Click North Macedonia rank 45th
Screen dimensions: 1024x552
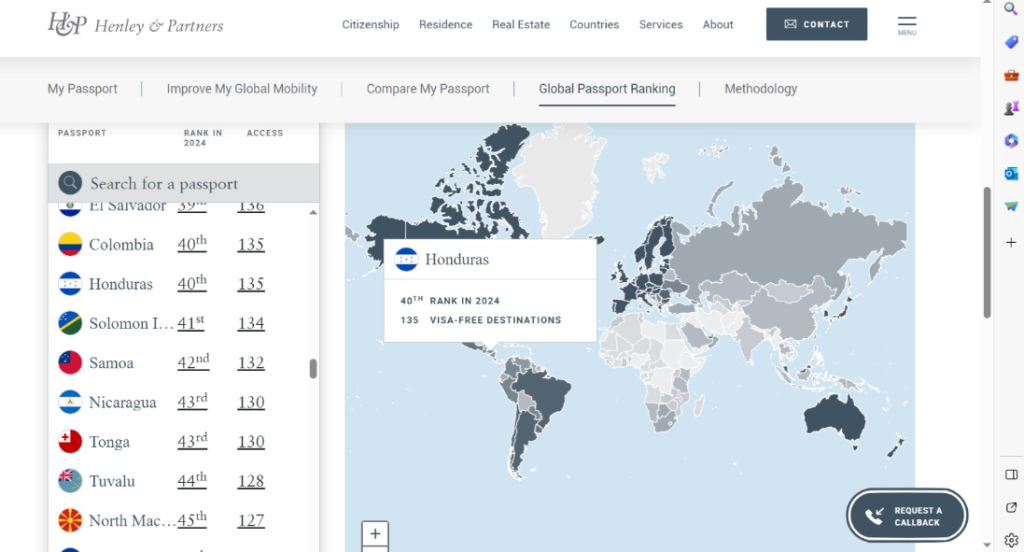point(192,520)
